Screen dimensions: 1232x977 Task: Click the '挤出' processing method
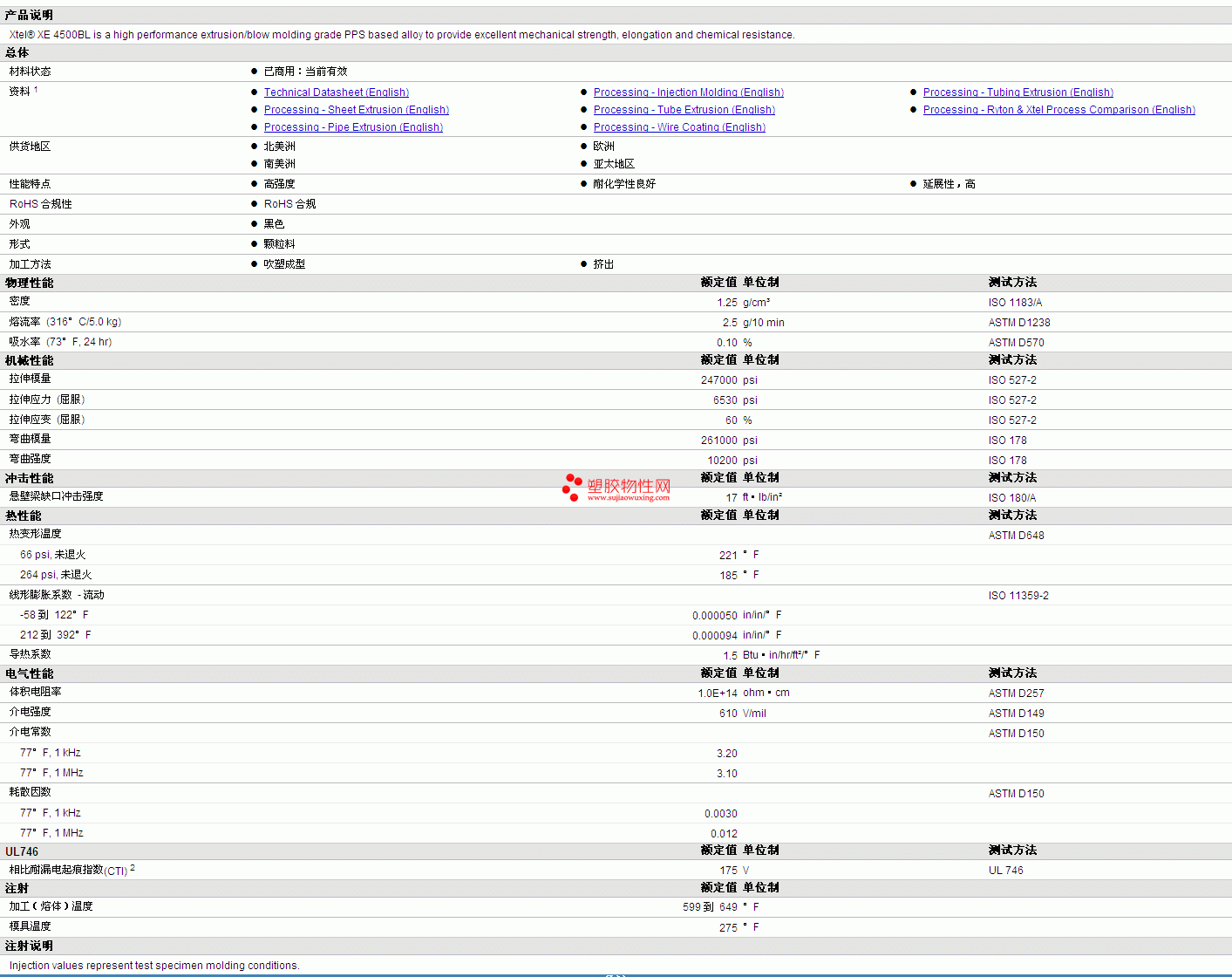[603, 264]
